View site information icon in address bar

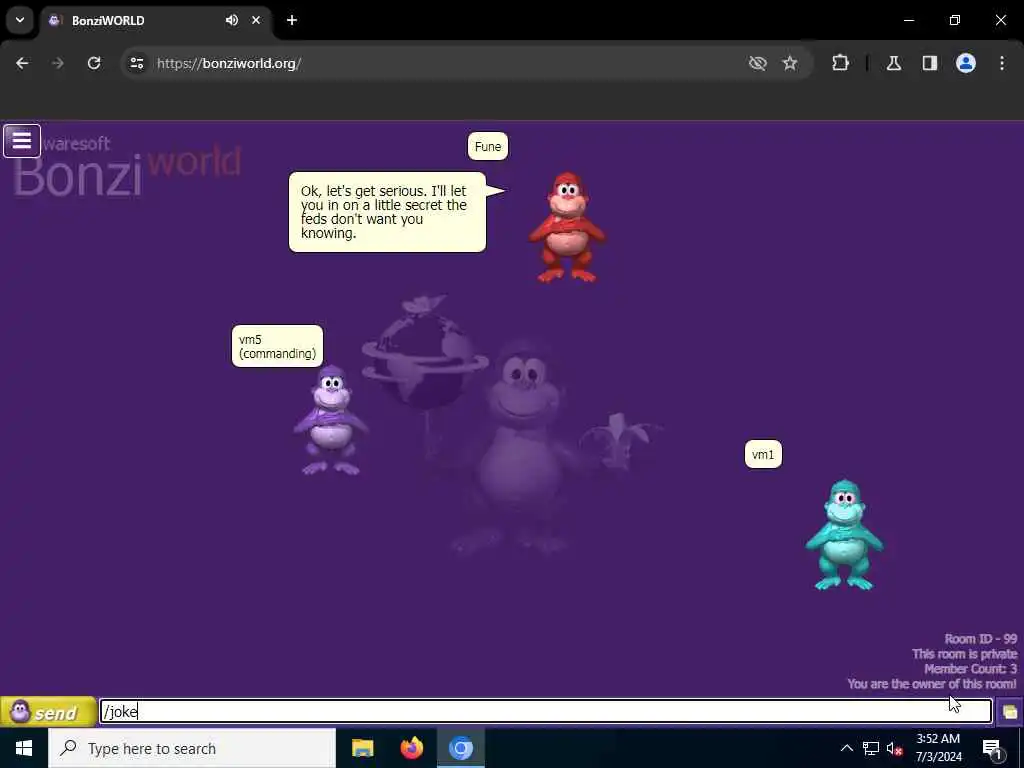click(137, 63)
